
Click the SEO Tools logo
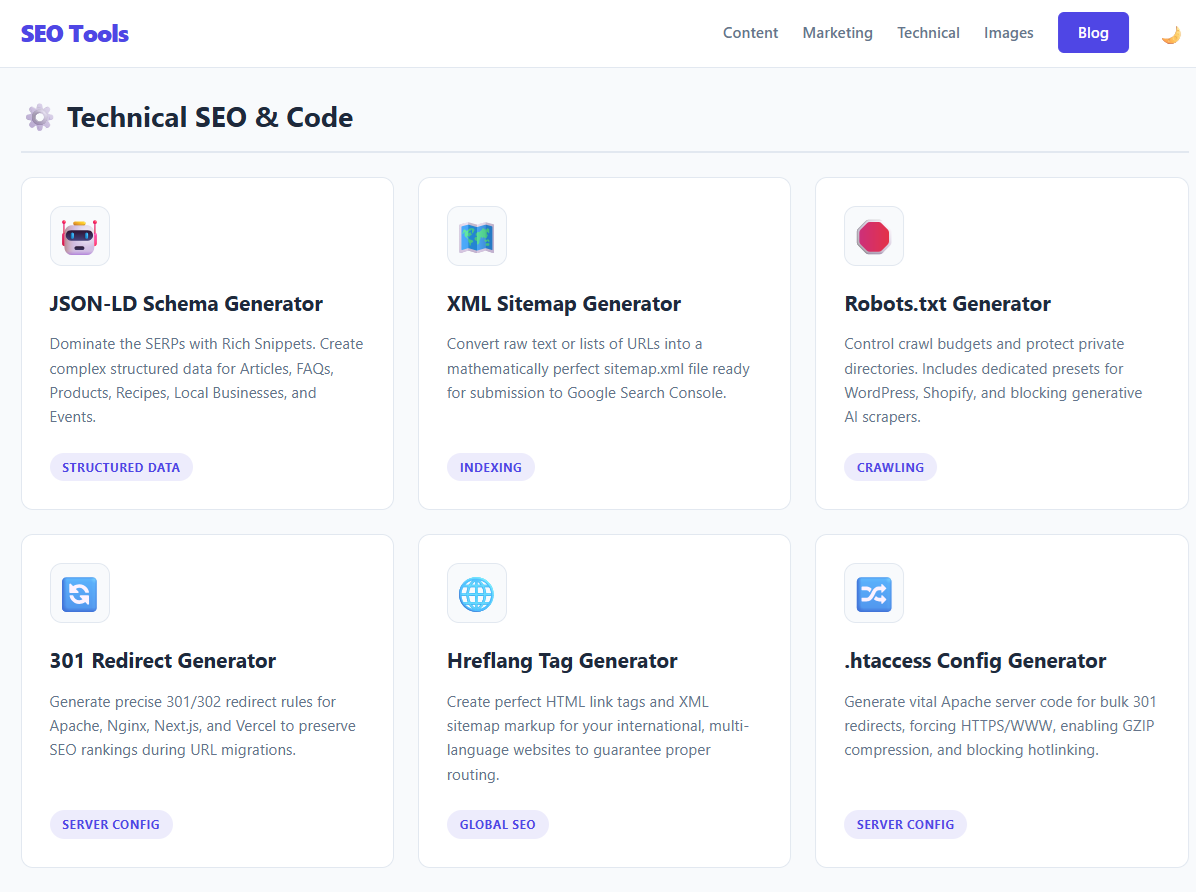[74, 33]
